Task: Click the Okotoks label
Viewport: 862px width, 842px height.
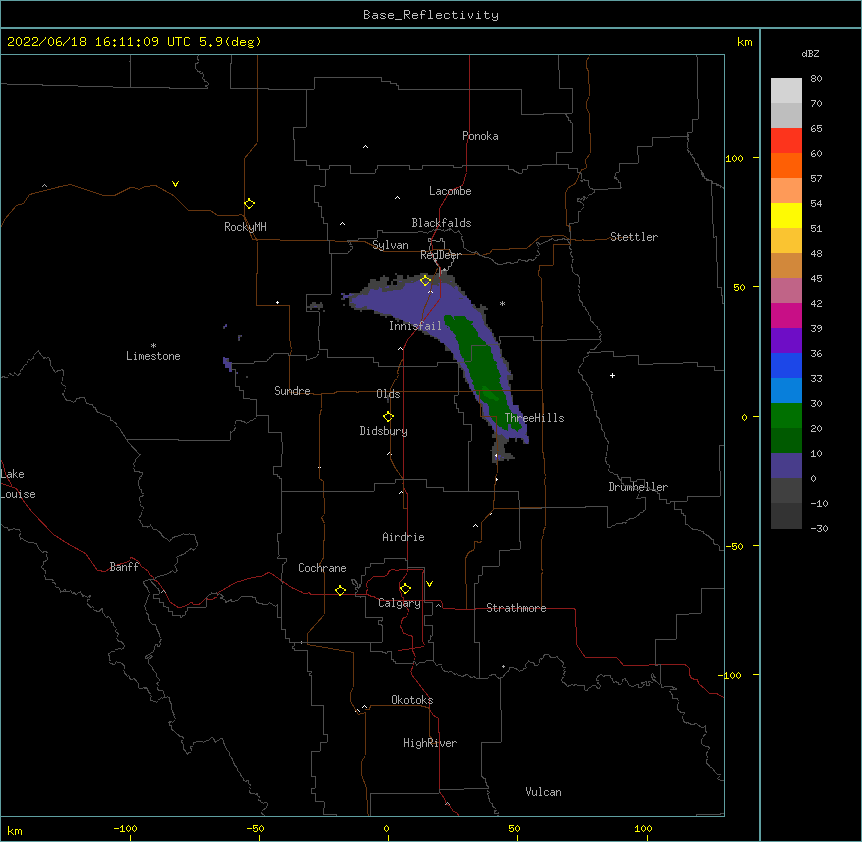Action: [x=412, y=700]
